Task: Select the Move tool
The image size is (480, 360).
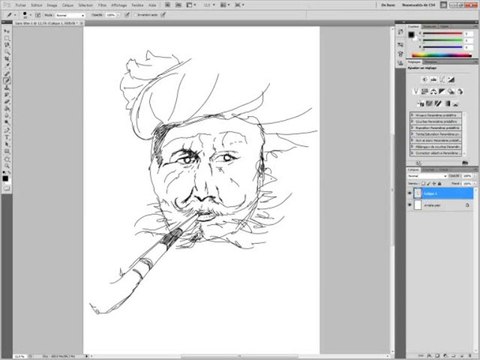Action: pyautogui.click(x=6, y=31)
